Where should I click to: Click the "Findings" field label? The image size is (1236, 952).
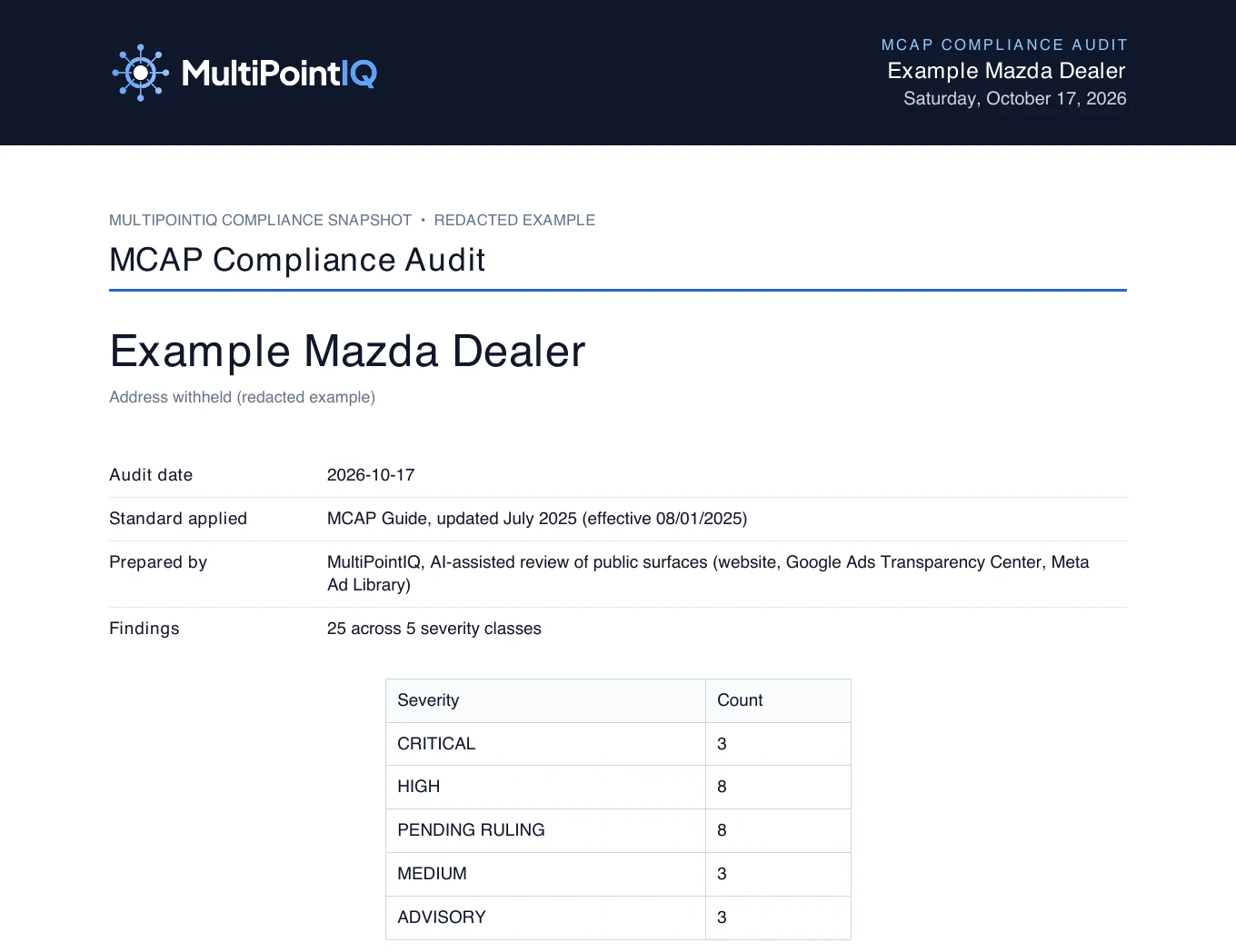coord(145,629)
